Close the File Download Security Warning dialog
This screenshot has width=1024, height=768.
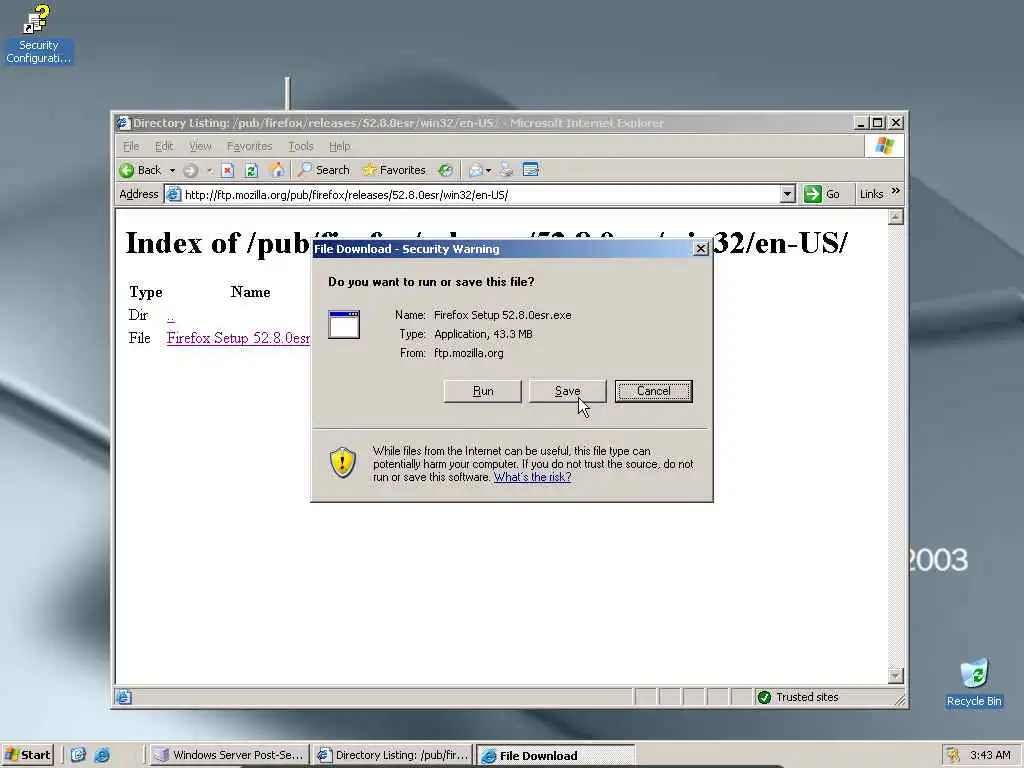pos(701,249)
